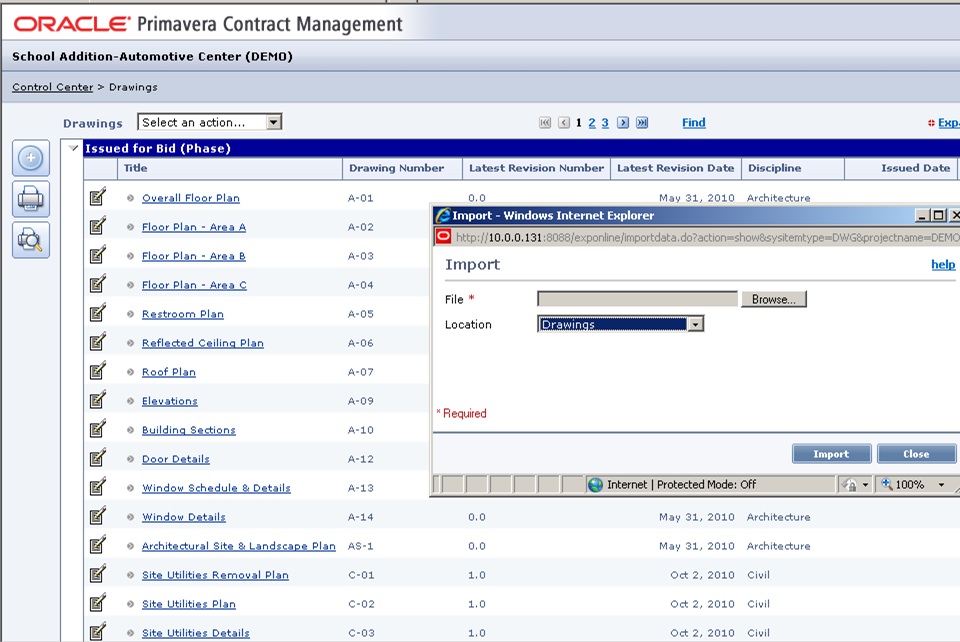Click the print icon in left sidebar
Viewport: 960px width, 642px height.
31,199
